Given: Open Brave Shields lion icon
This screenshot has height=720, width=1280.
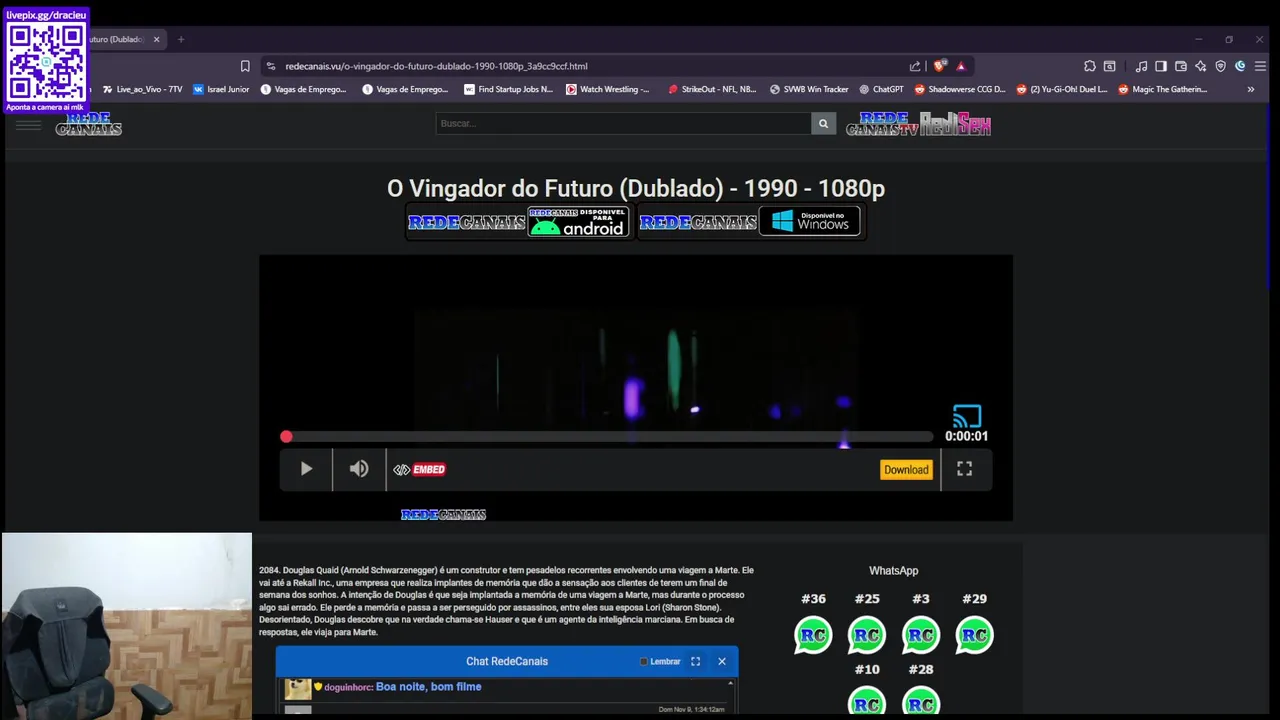Looking at the screenshot, I should pos(939,66).
